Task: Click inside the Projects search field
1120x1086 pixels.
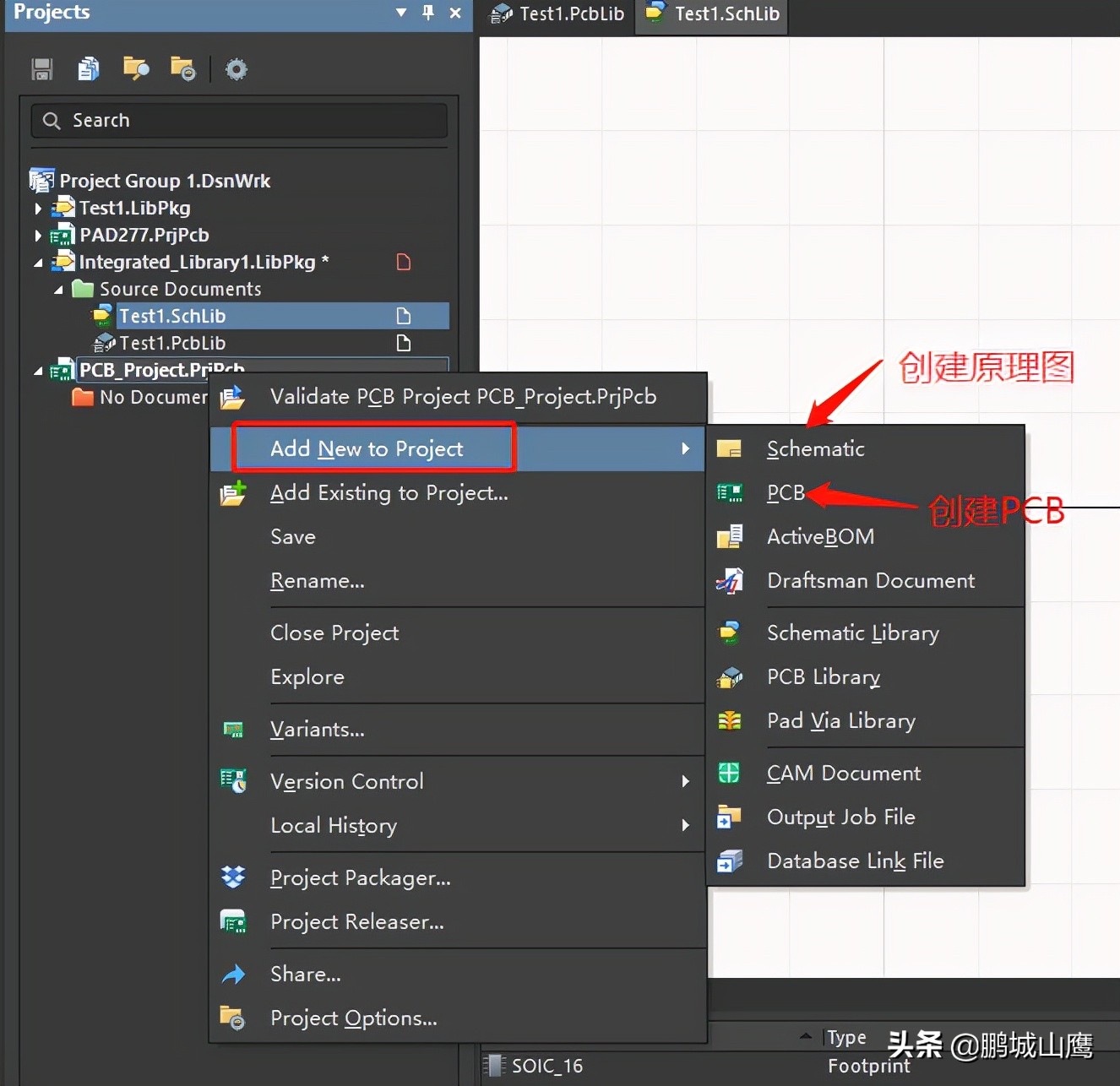Action: coord(239,120)
